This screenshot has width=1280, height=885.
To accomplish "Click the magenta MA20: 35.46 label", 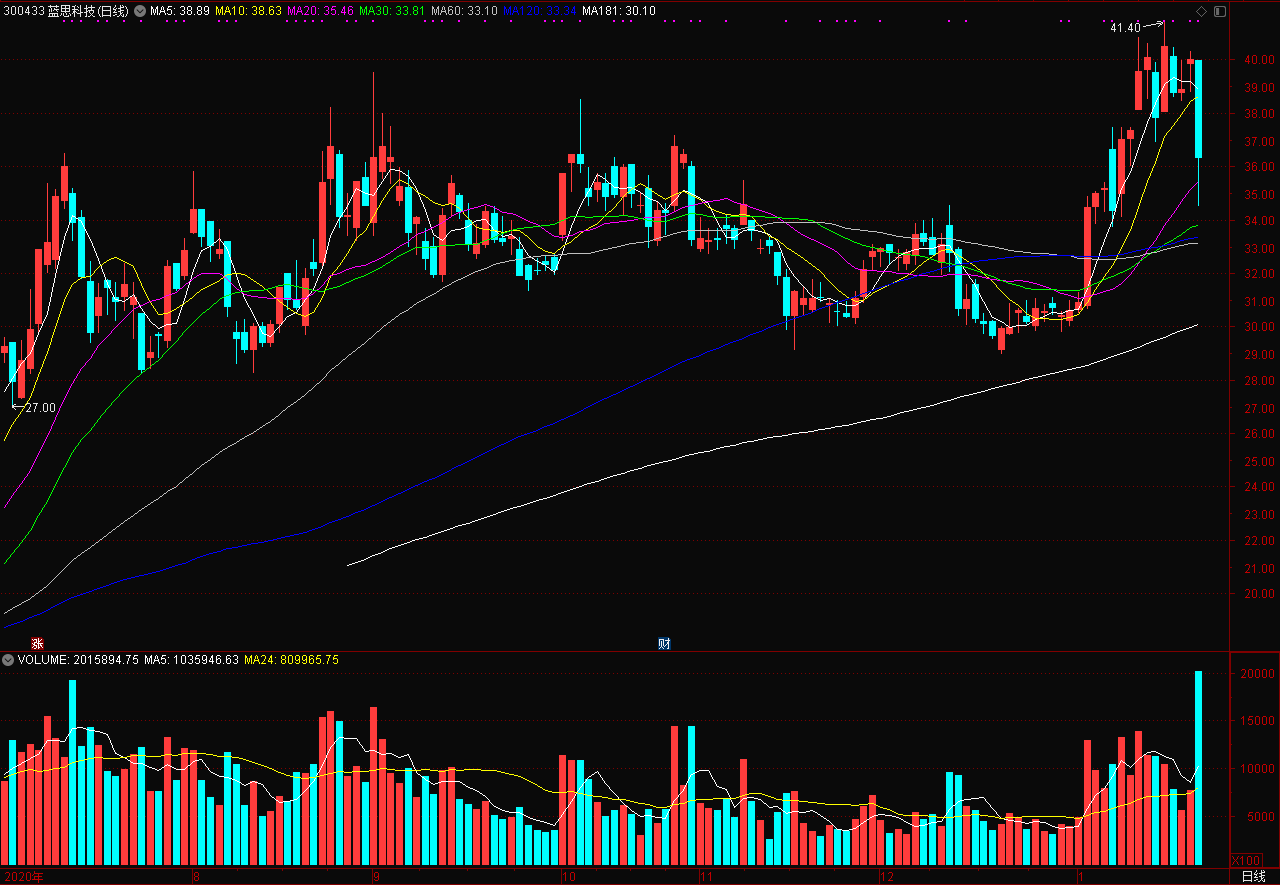I will coord(320,11).
